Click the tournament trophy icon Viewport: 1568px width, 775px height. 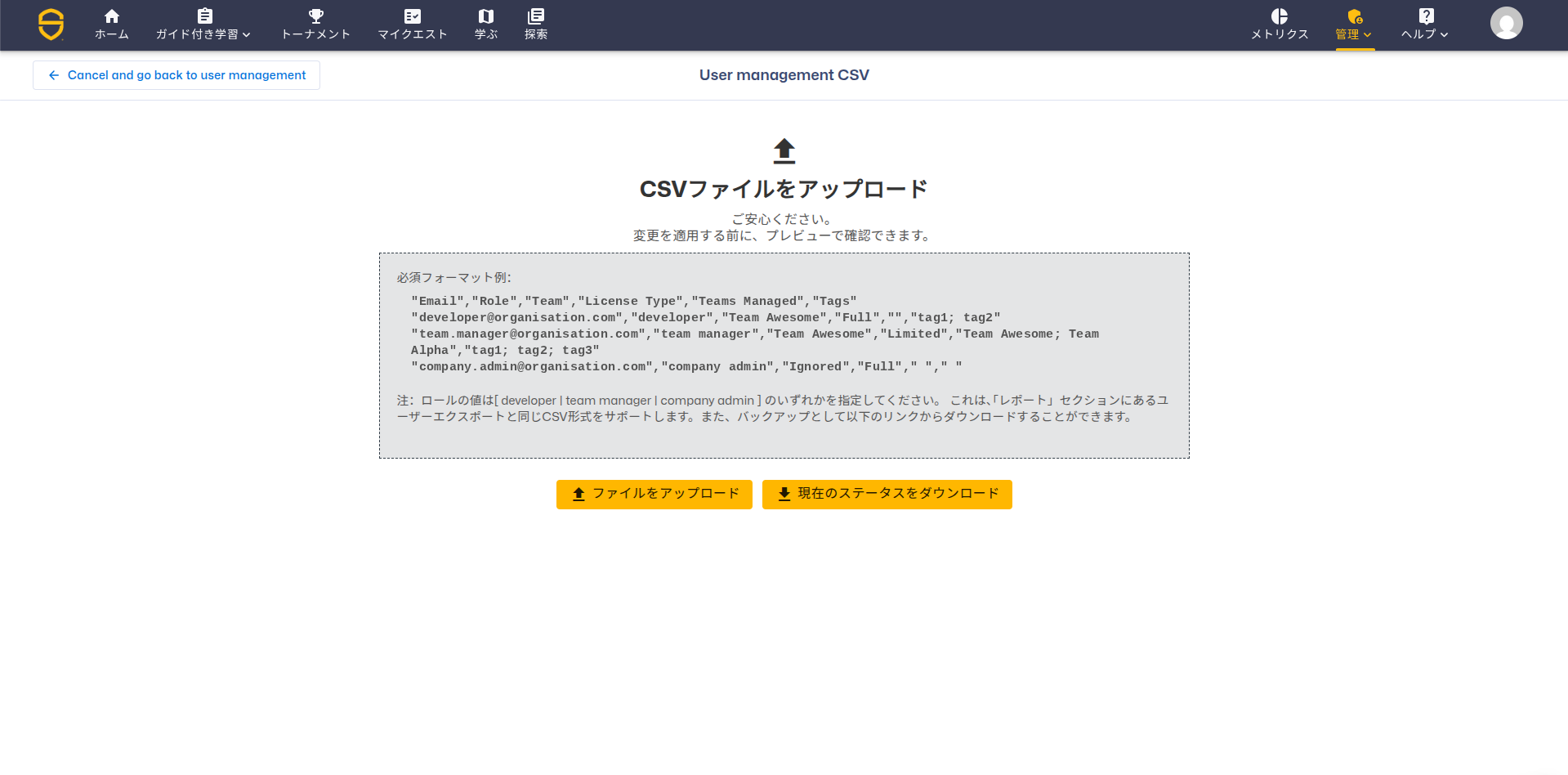click(x=316, y=16)
